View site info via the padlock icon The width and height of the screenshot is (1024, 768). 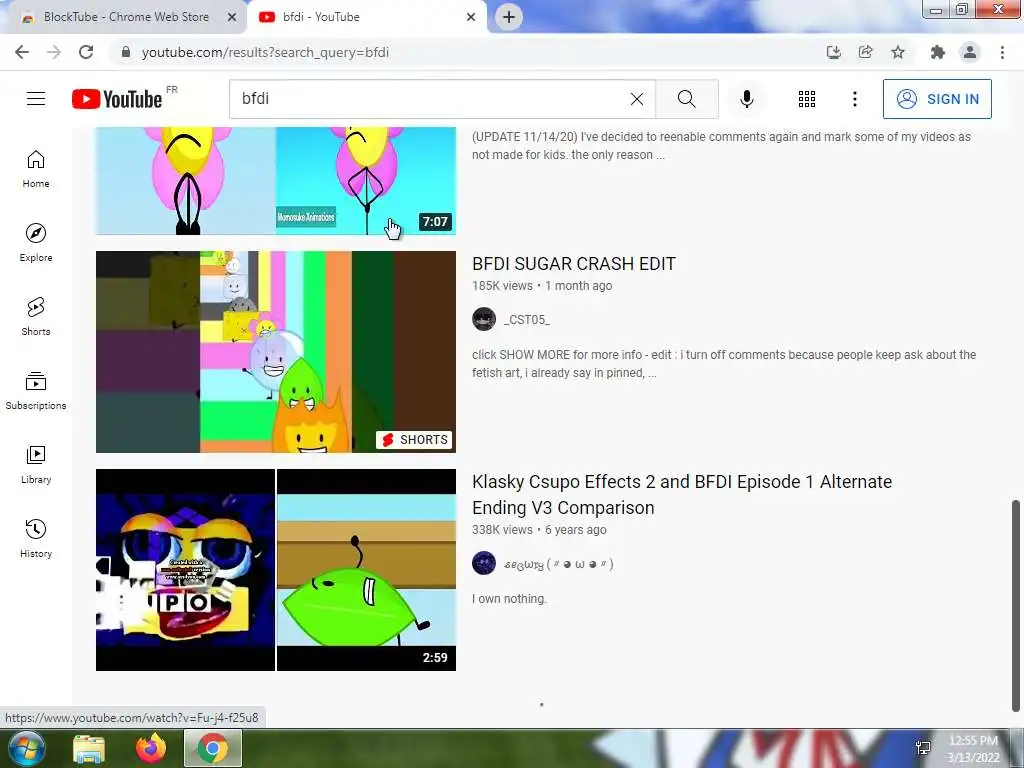click(126, 52)
